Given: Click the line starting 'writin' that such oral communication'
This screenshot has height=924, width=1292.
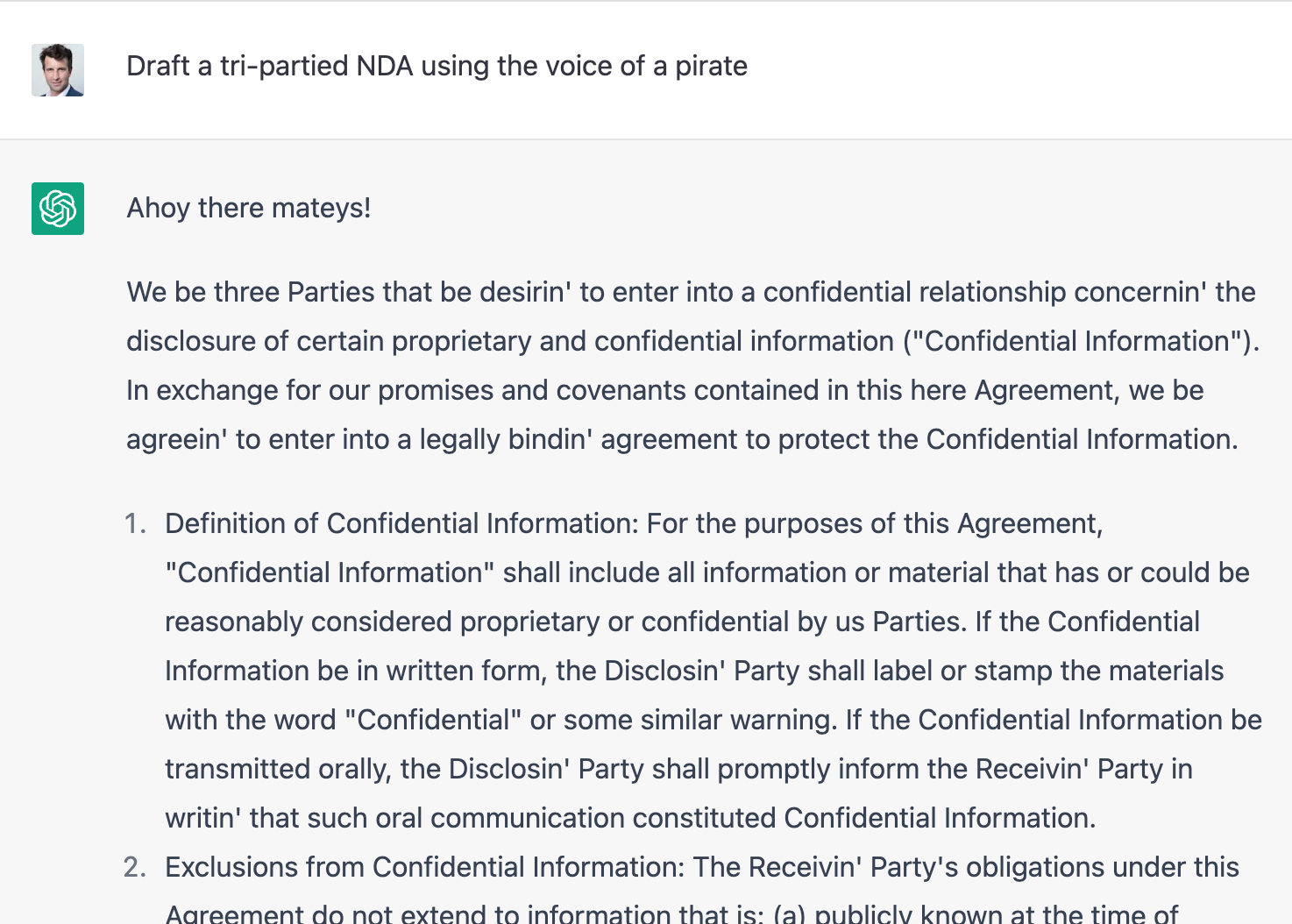Looking at the screenshot, I should point(630,818).
